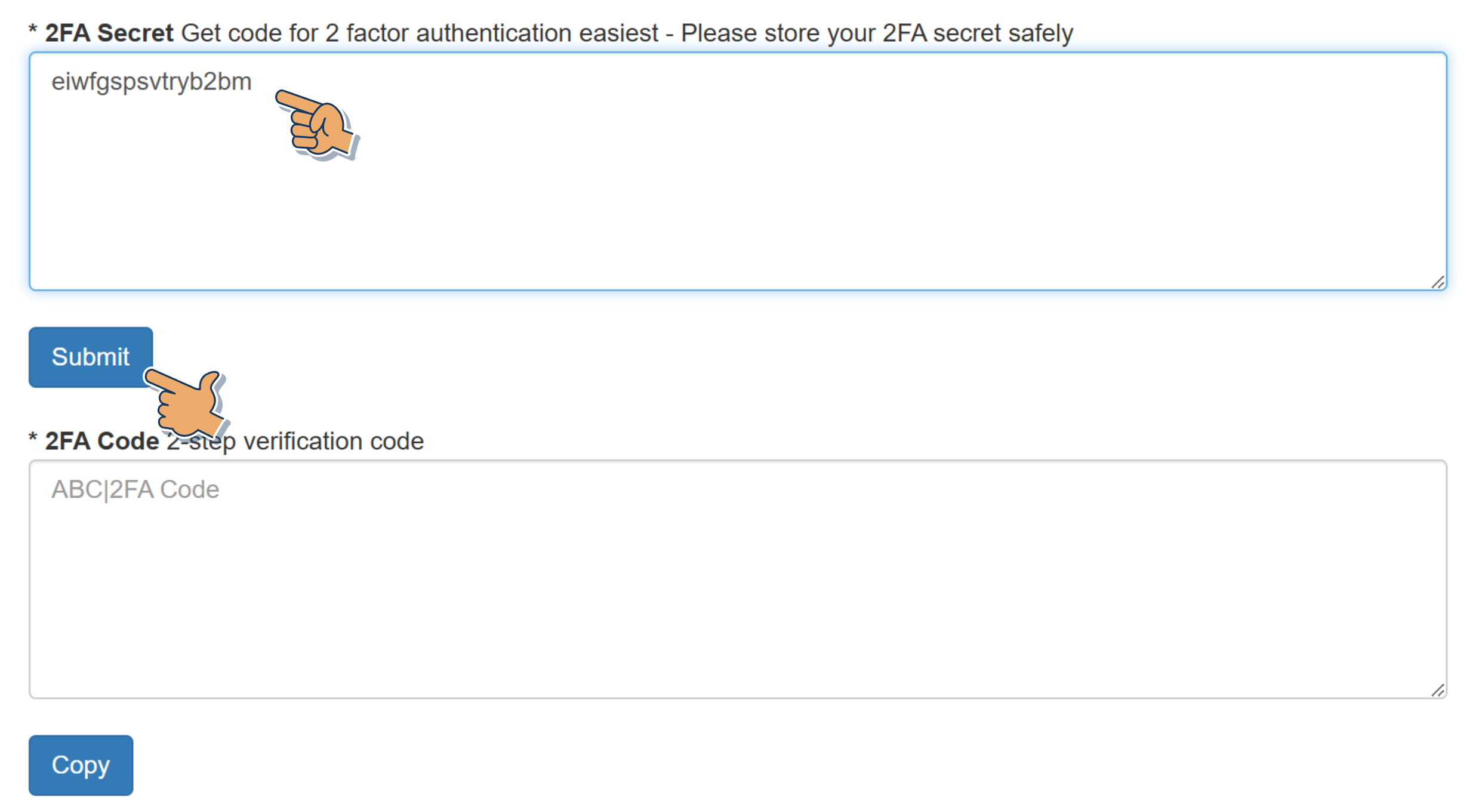Viewport: 1482px width, 812px height.
Task: Focus the 2FA Secret text area
Action: pyautogui.click(x=738, y=191)
